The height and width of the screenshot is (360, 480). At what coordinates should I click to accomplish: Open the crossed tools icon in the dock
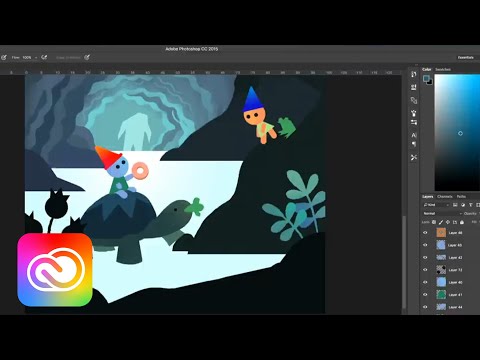(414, 157)
